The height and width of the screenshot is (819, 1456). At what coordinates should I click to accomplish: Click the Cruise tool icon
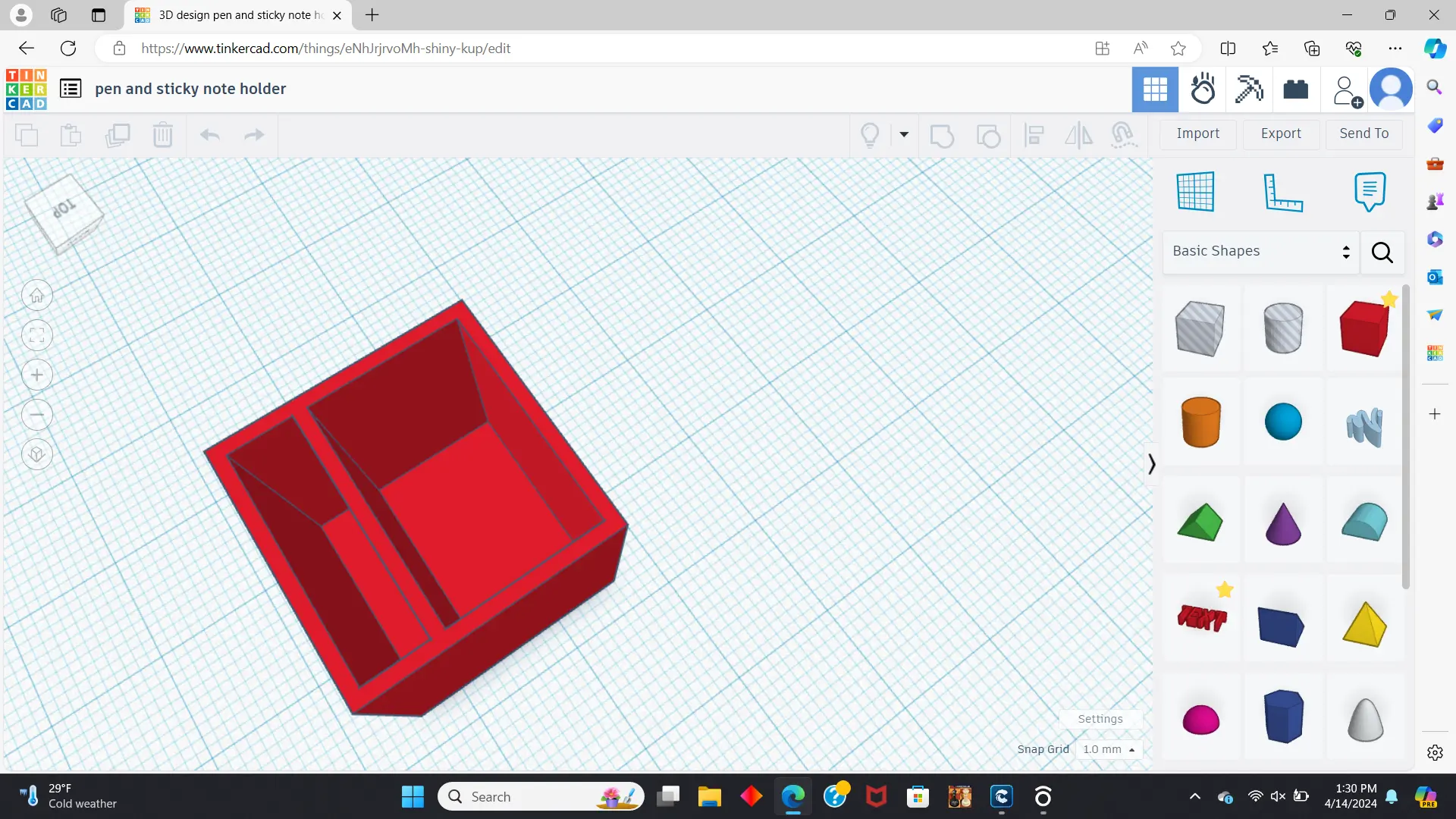1123,135
